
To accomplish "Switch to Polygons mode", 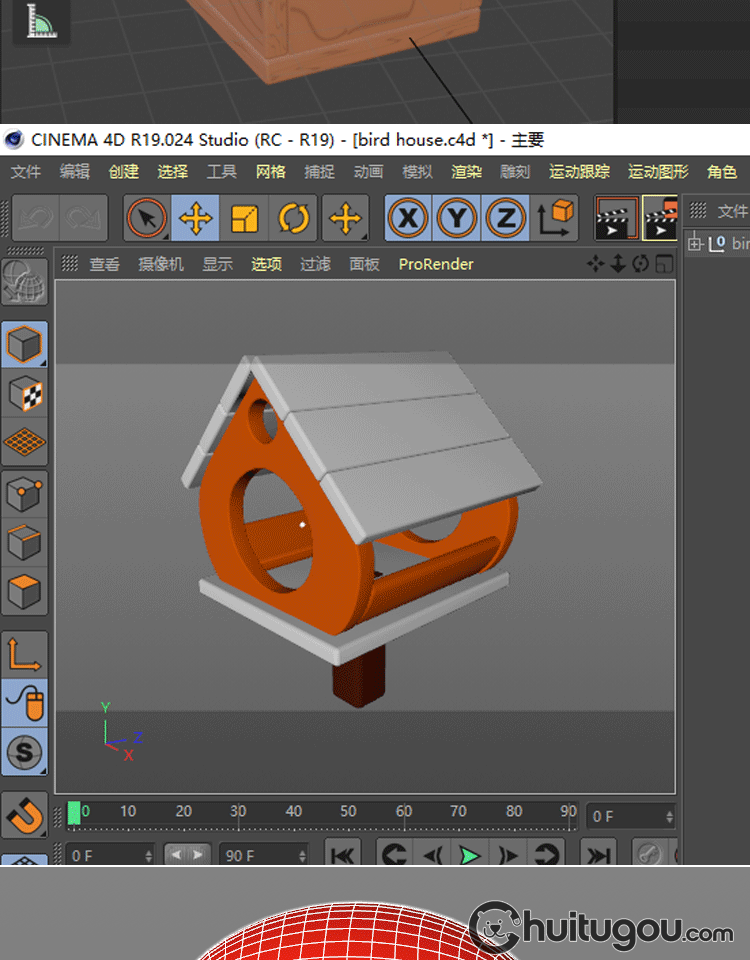I will click(x=24, y=591).
